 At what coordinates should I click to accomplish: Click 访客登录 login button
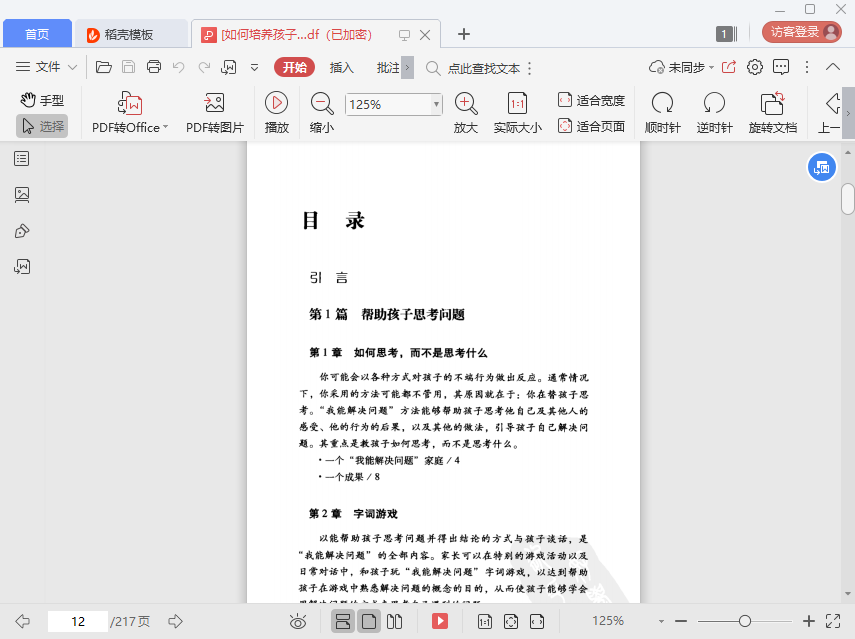(x=802, y=32)
